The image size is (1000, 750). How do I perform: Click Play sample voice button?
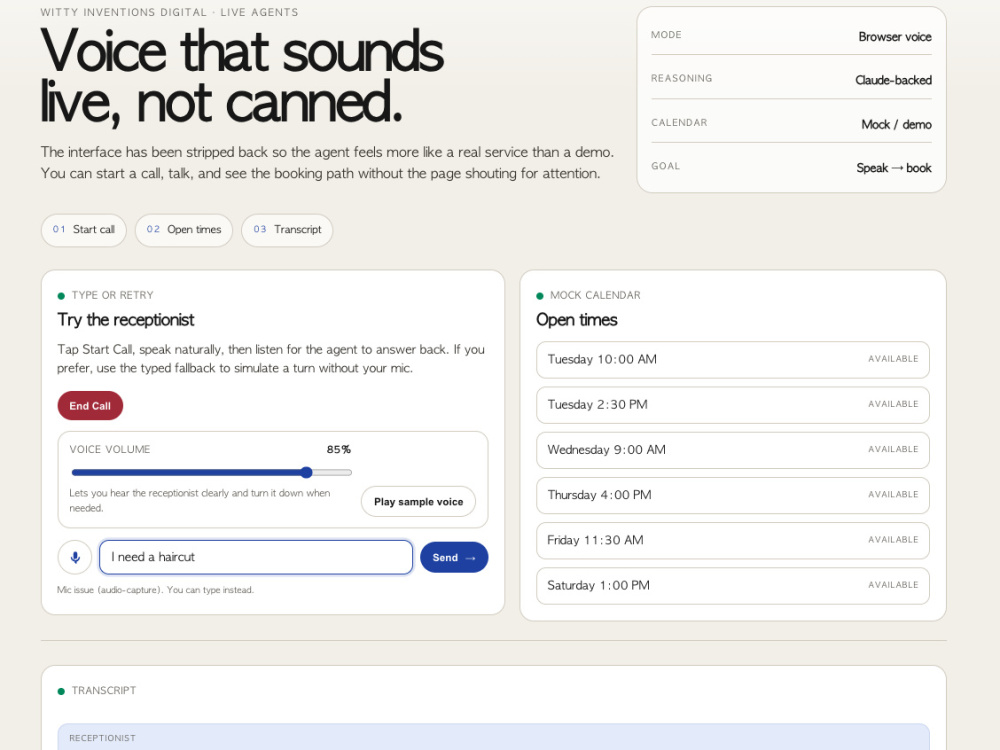(418, 502)
